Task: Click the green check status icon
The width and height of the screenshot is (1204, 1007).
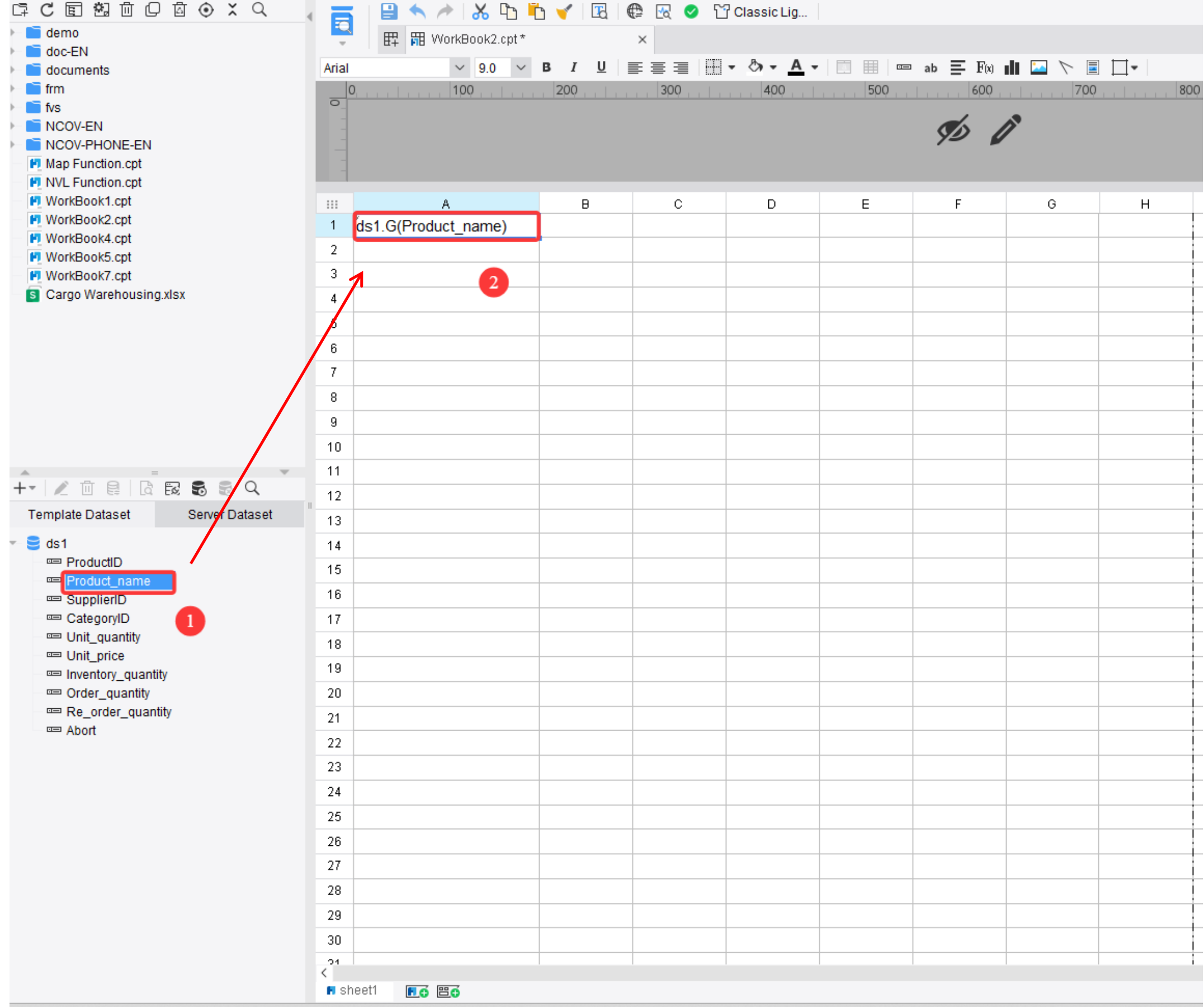Action: 691,11
